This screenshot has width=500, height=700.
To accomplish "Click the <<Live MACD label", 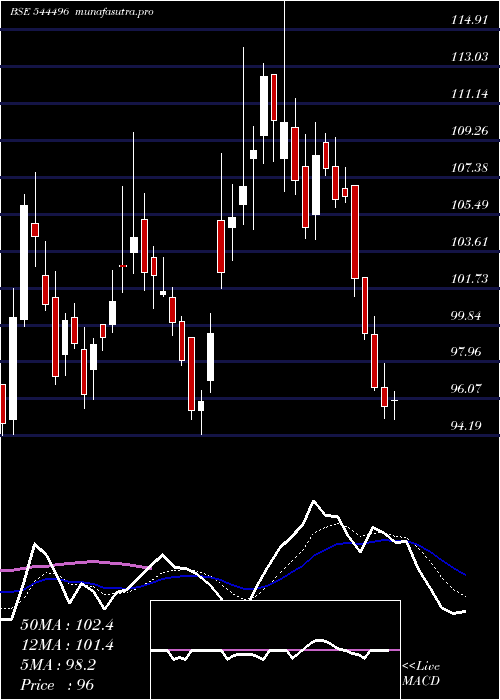I will (x=421, y=674).
